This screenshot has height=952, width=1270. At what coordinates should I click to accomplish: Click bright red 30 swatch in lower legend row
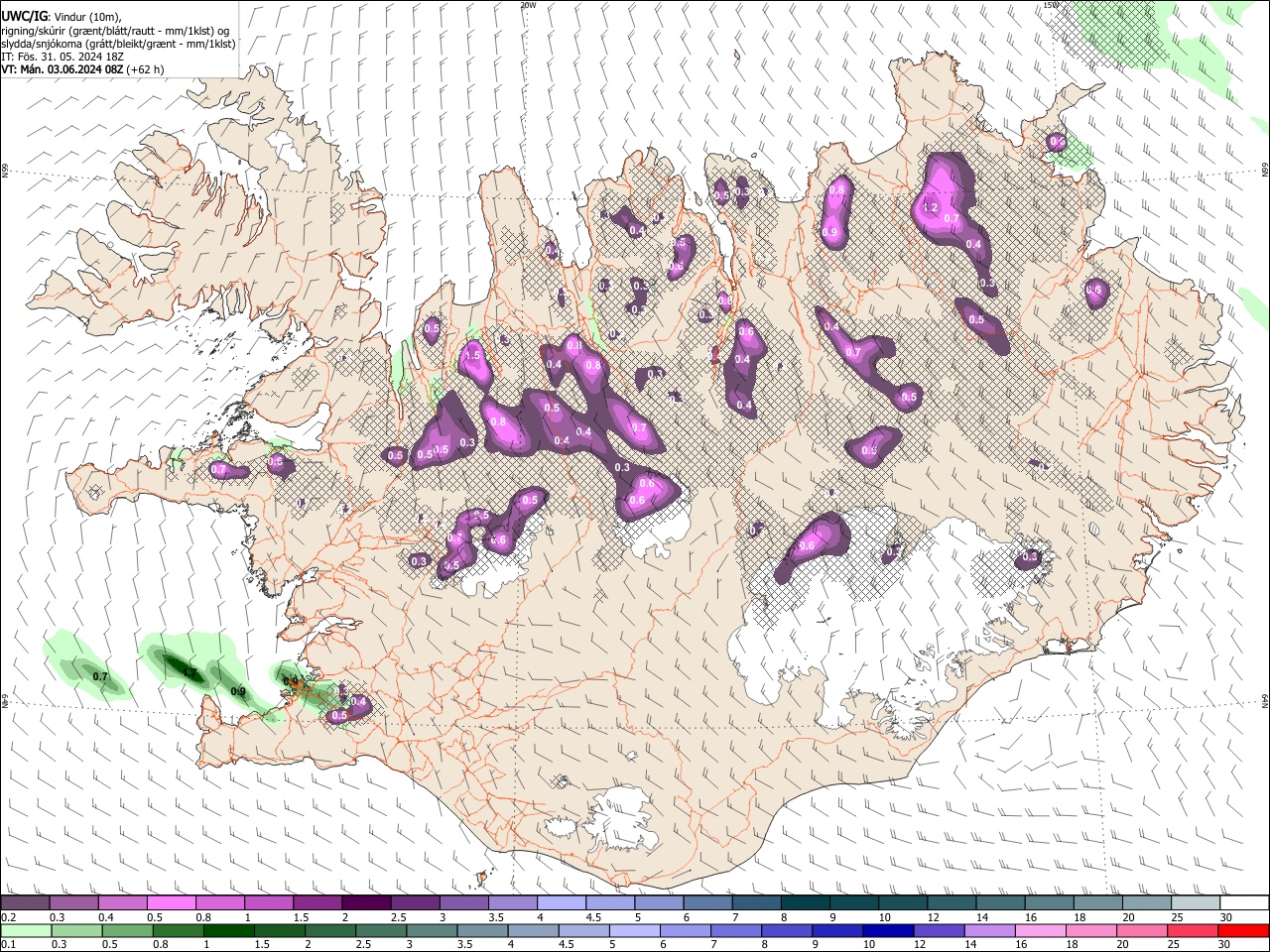click(x=1242, y=930)
